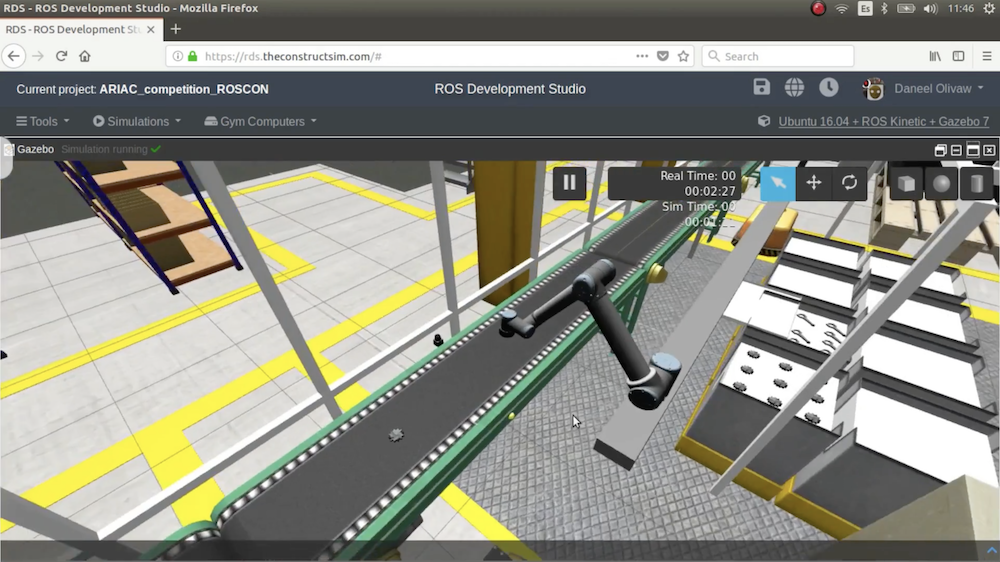The height and width of the screenshot is (562, 1000).
Task: Activate the rotate tool
Action: pos(849,183)
